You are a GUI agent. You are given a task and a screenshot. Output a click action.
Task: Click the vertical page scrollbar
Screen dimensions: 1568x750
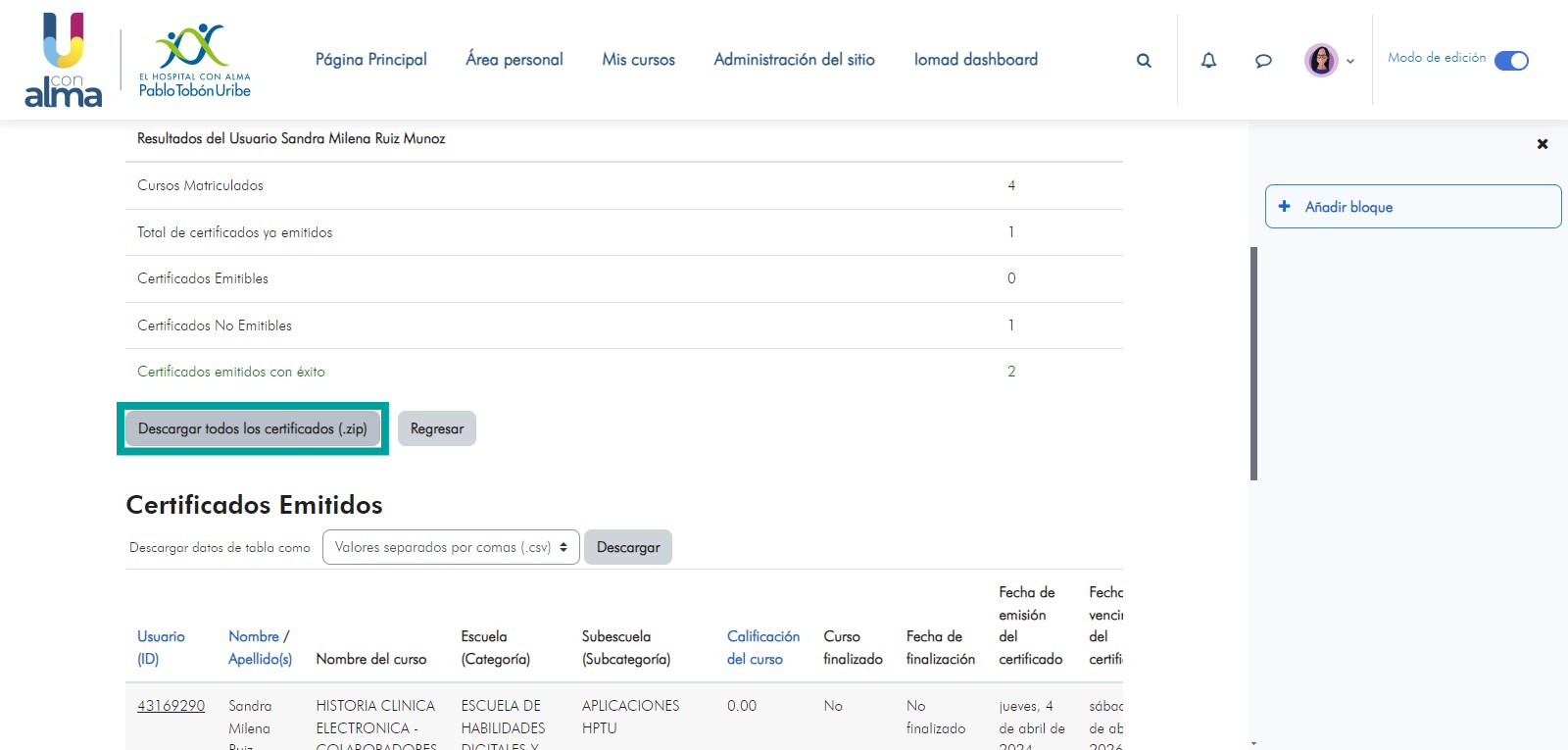pyautogui.click(x=1253, y=363)
